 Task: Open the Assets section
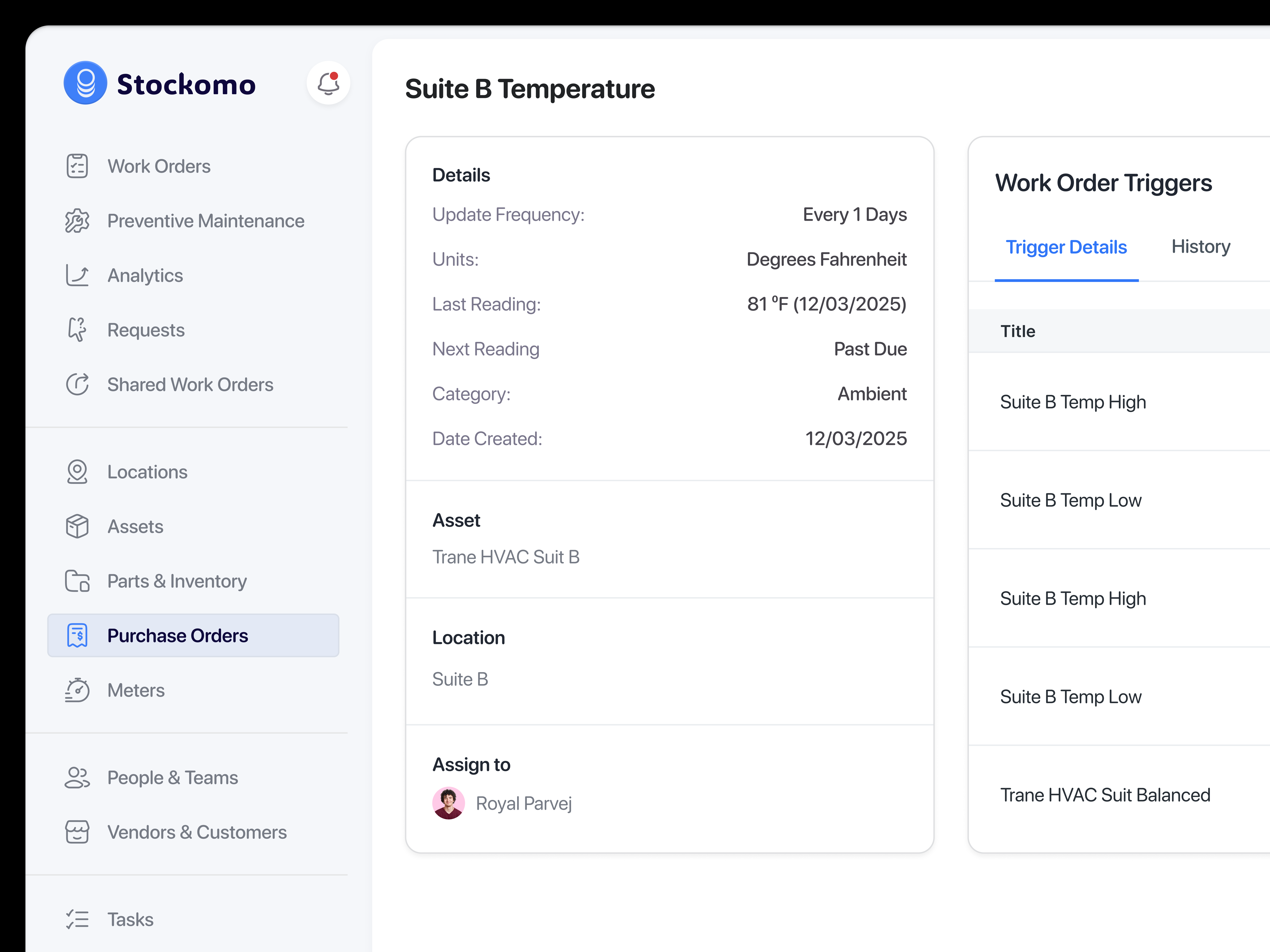point(193,526)
